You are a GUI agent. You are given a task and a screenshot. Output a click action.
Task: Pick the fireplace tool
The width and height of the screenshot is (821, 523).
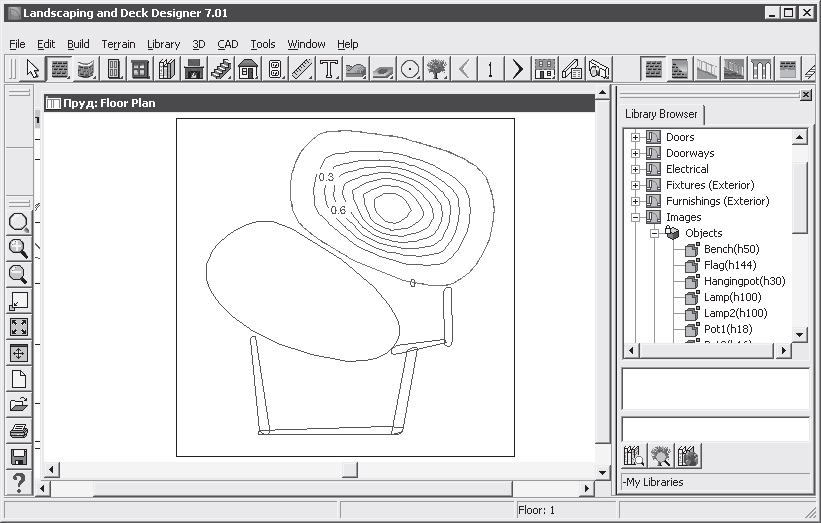pos(194,69)
